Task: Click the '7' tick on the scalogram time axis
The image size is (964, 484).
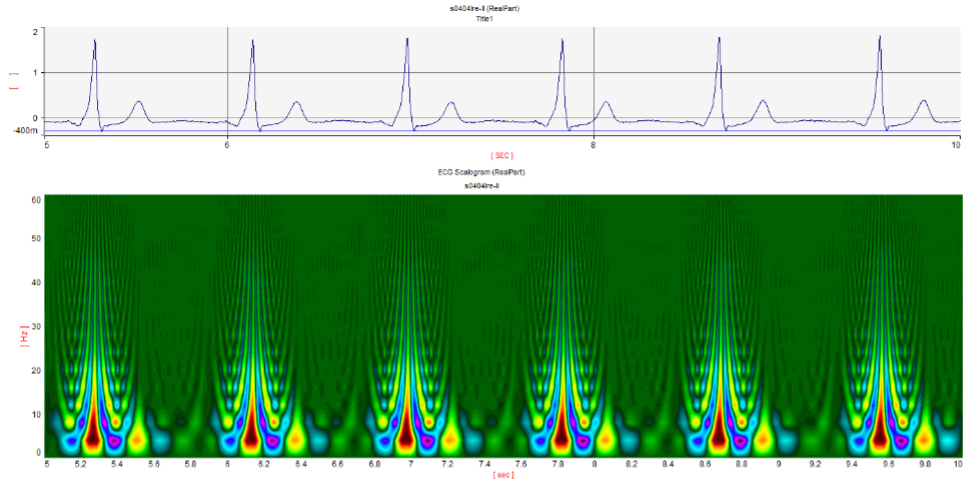Action: [411, 466]
